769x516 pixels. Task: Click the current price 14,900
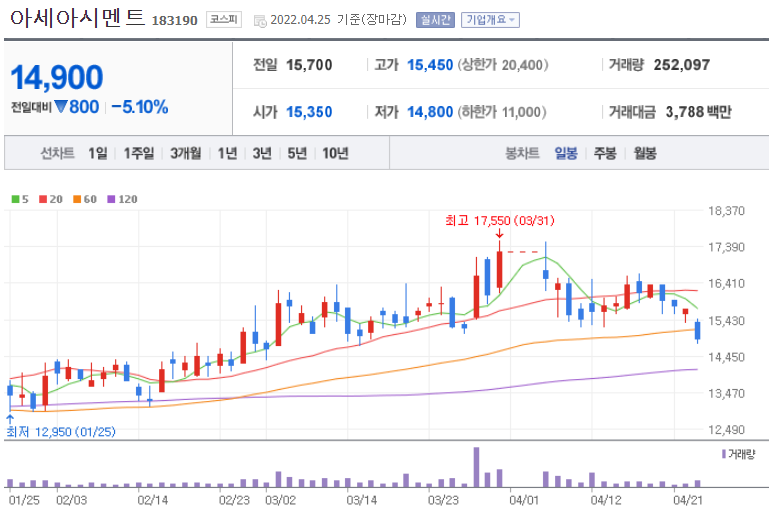57,77
